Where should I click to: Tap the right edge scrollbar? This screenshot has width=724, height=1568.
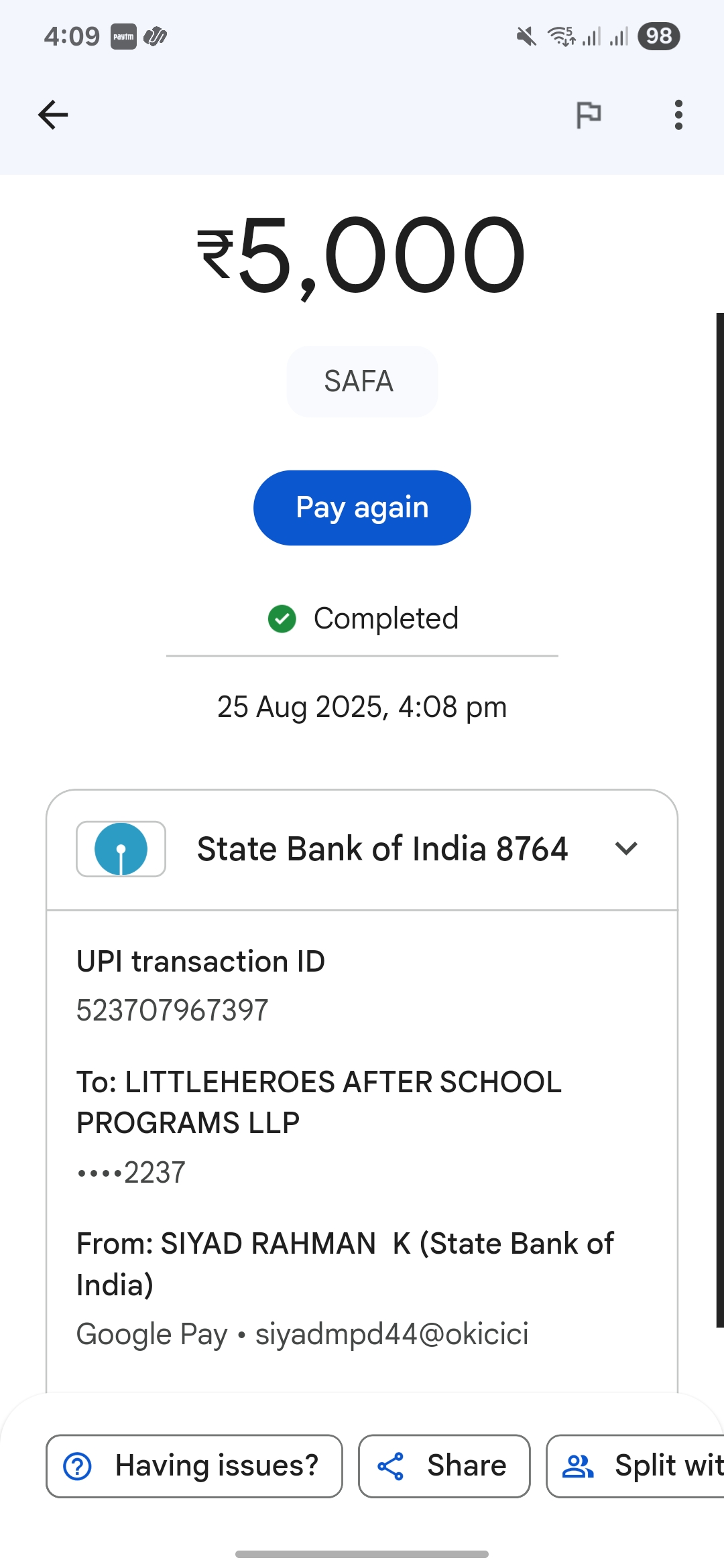click(x=719, y=819)
